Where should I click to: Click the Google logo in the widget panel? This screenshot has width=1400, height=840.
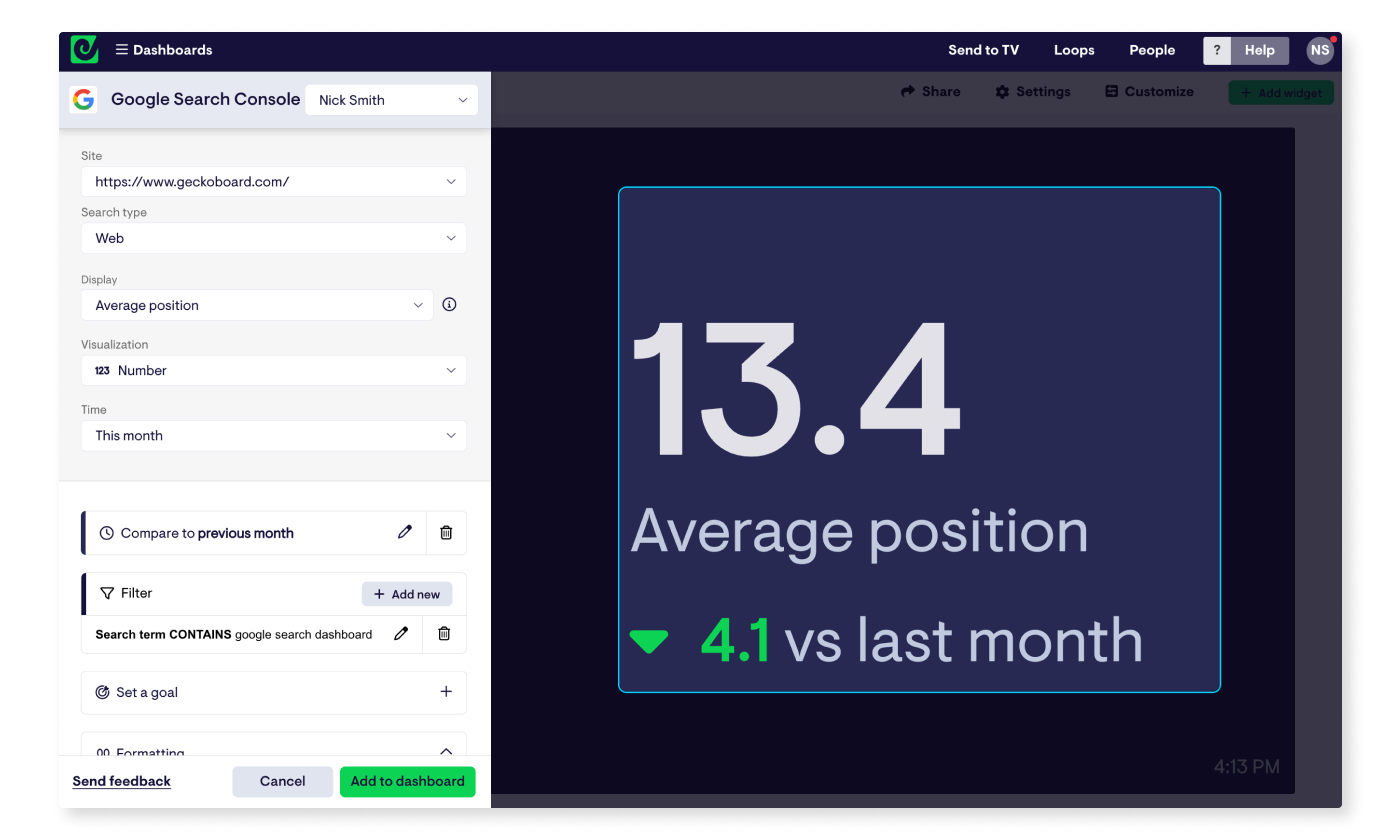tap(83, 99)
